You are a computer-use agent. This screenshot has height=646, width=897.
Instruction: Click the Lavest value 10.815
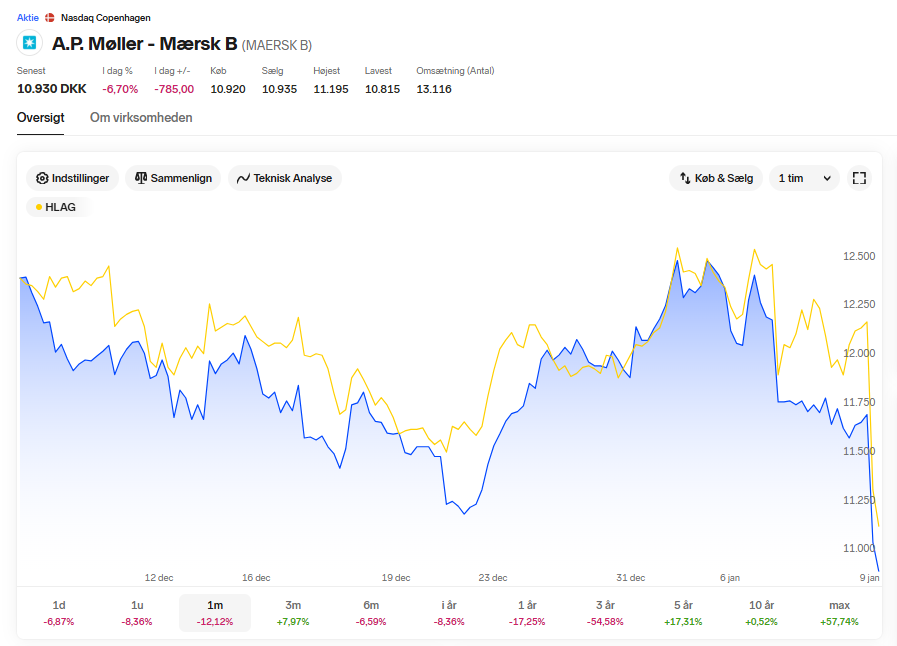click(382, 89)
